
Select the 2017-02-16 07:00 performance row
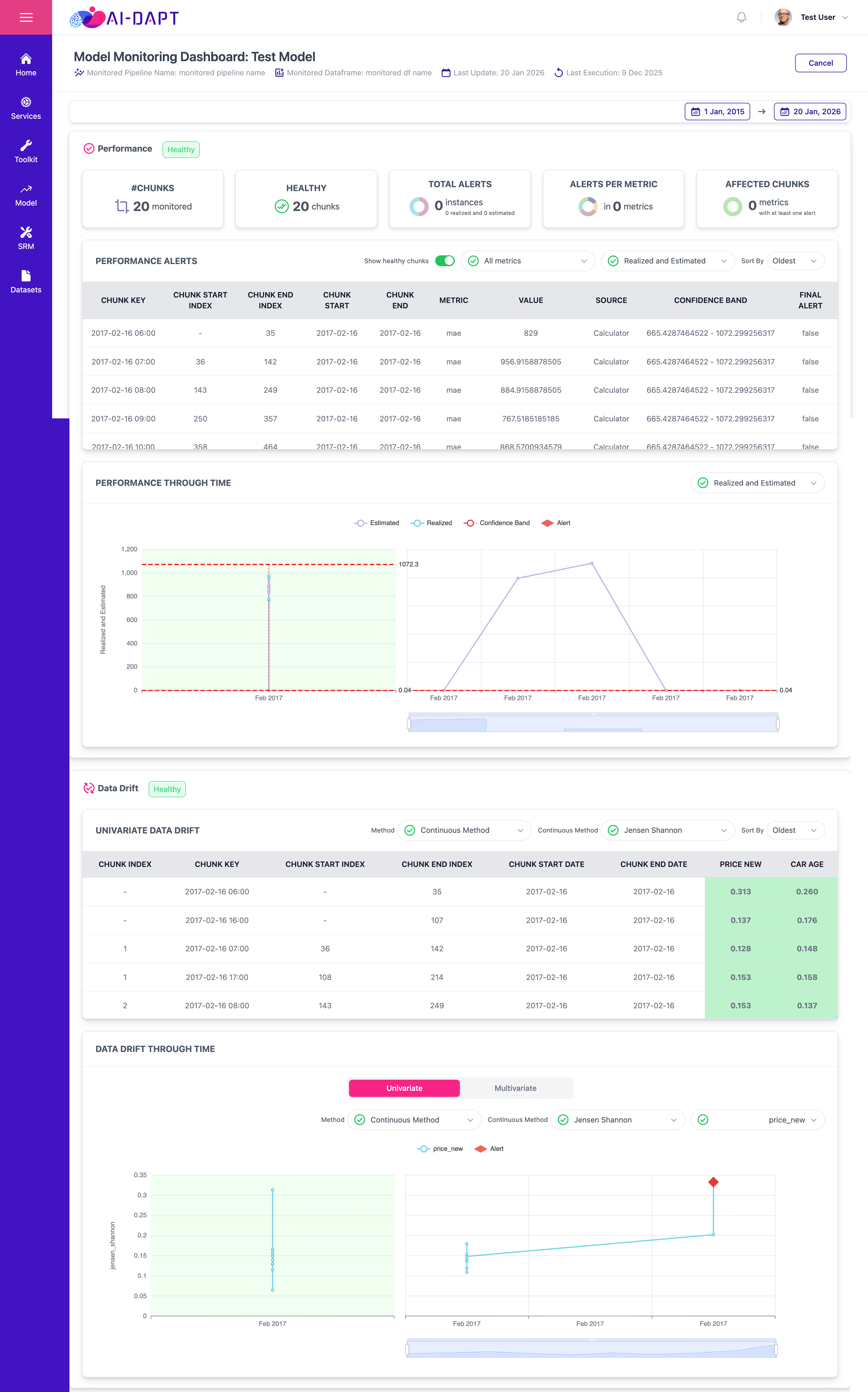(460, 362)
